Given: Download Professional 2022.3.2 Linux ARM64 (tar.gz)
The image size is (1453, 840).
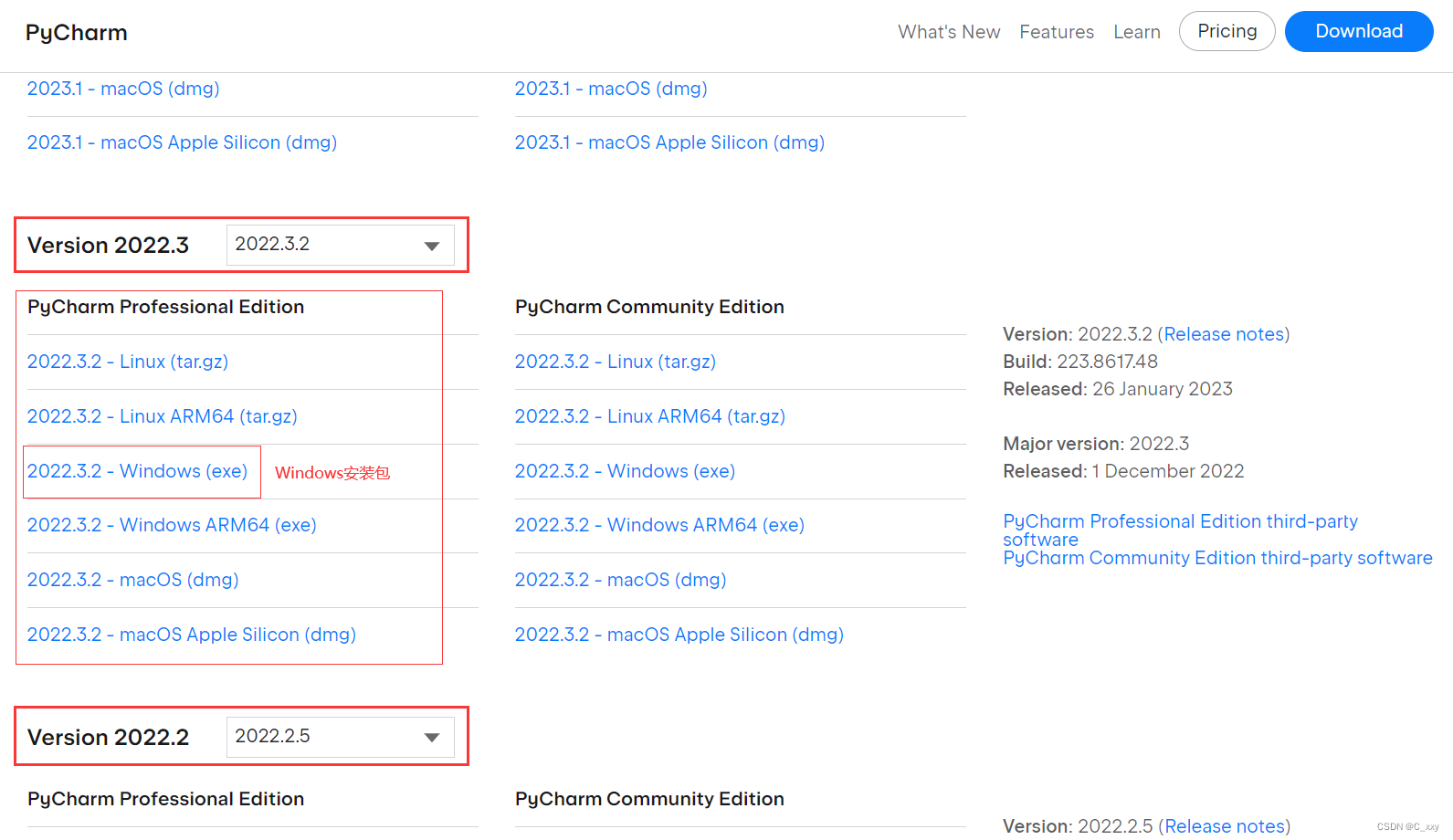Looking at the screenshot, I should coord(163,416).
